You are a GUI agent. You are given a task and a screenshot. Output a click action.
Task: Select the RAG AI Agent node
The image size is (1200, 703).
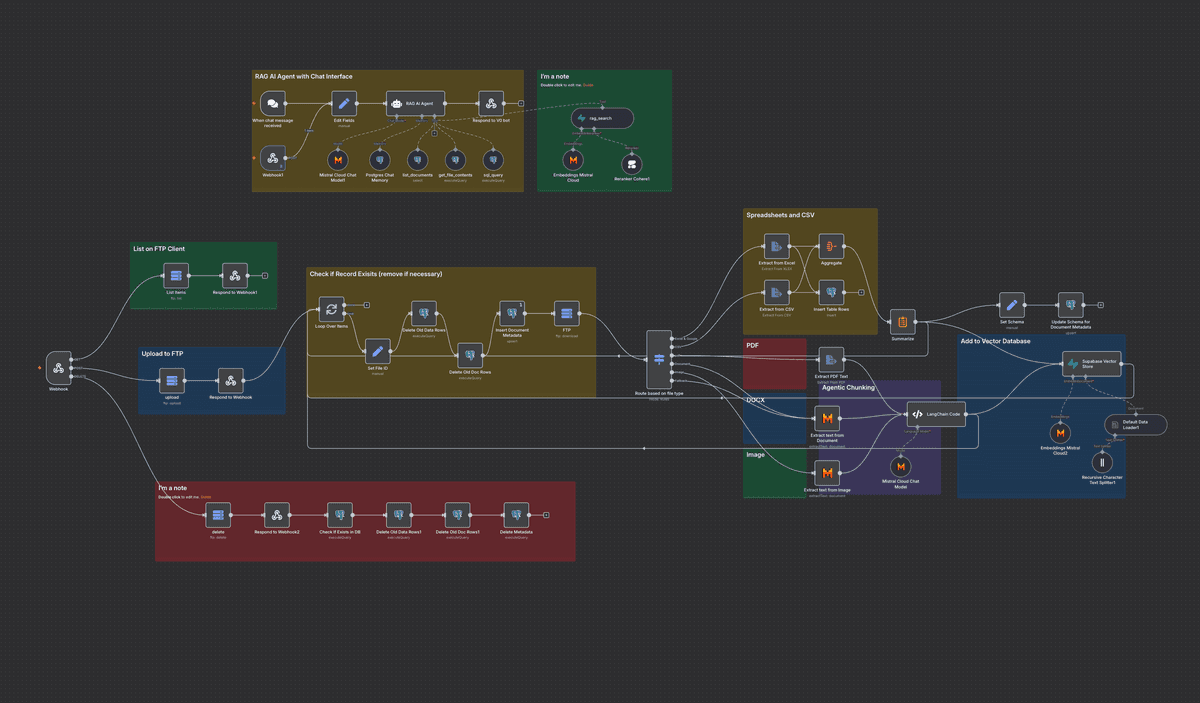[415, 103]
